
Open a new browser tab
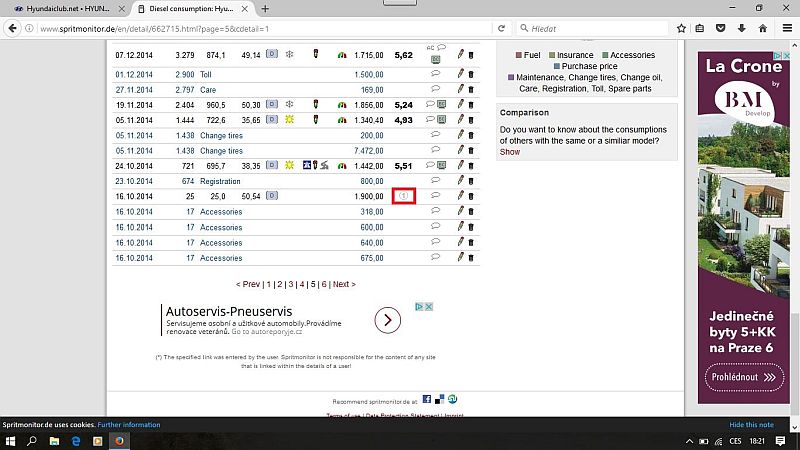(264, 8)
